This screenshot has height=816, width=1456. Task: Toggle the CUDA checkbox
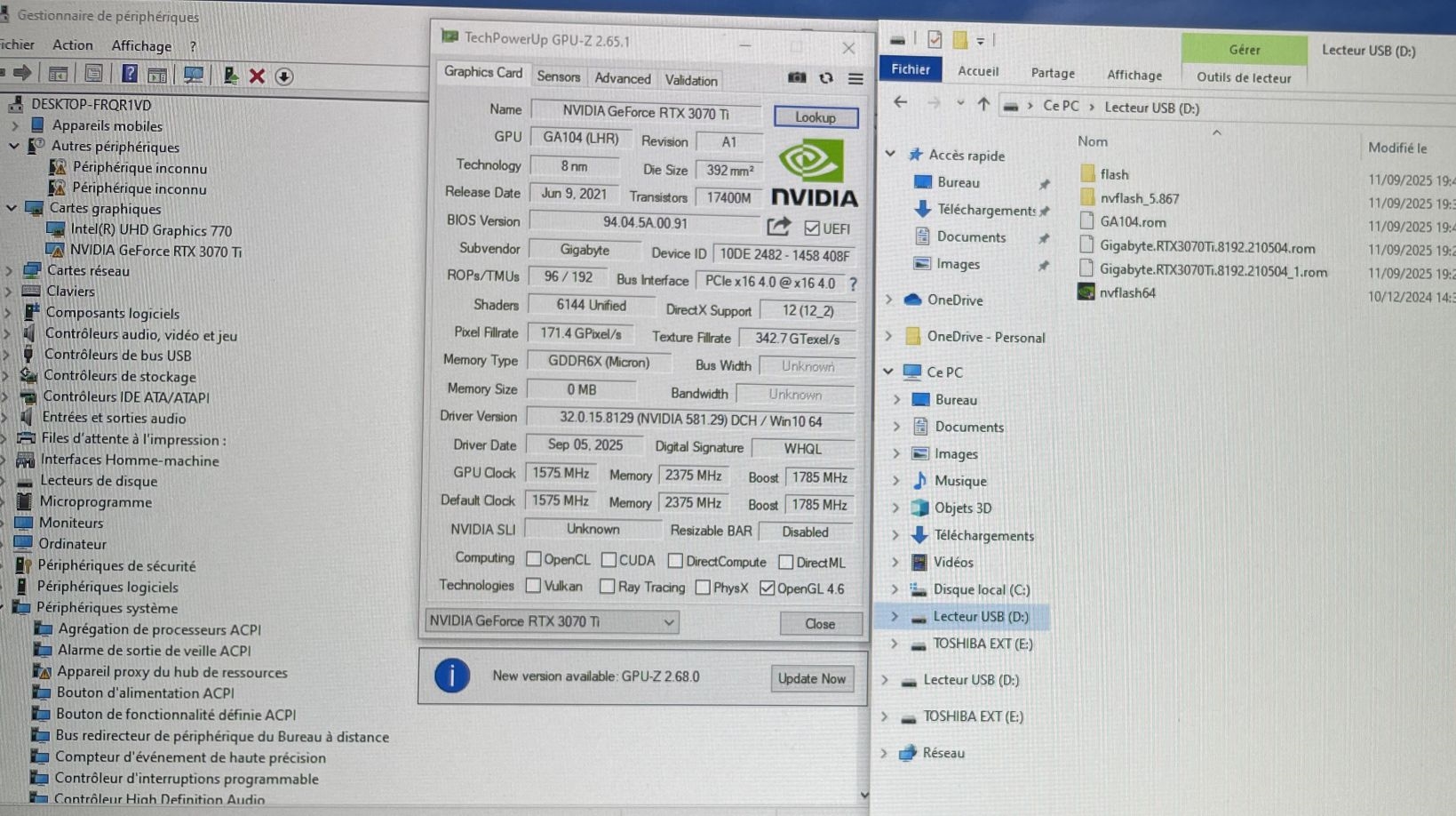point(609,560)
